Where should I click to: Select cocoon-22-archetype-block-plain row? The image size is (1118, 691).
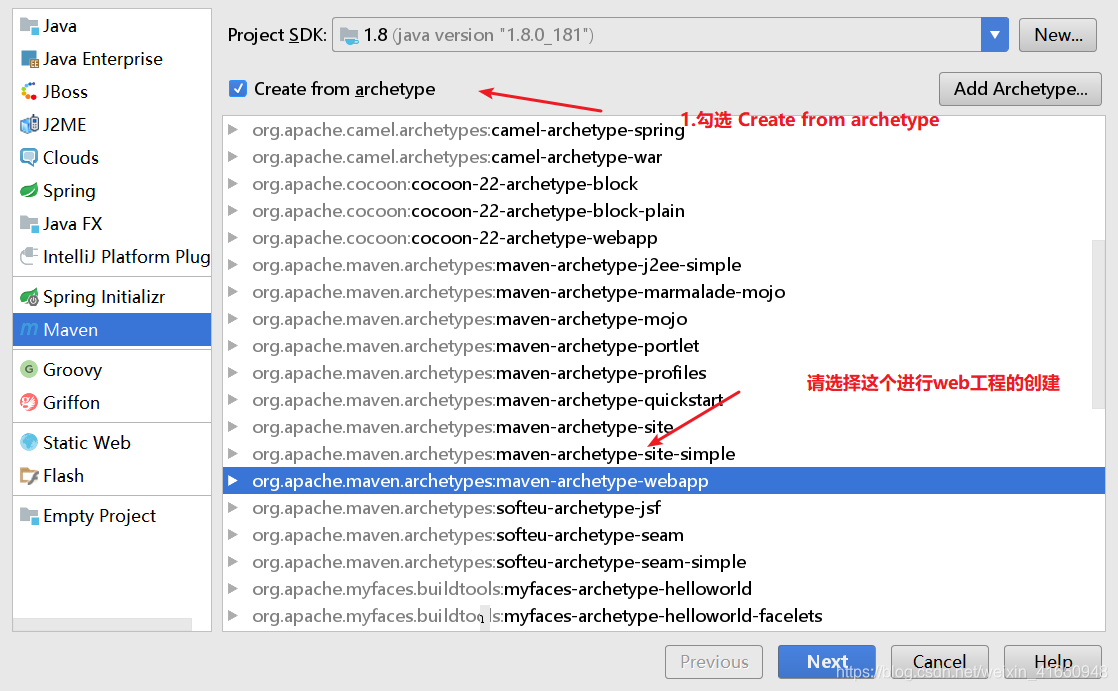click(x=664, y=211)
